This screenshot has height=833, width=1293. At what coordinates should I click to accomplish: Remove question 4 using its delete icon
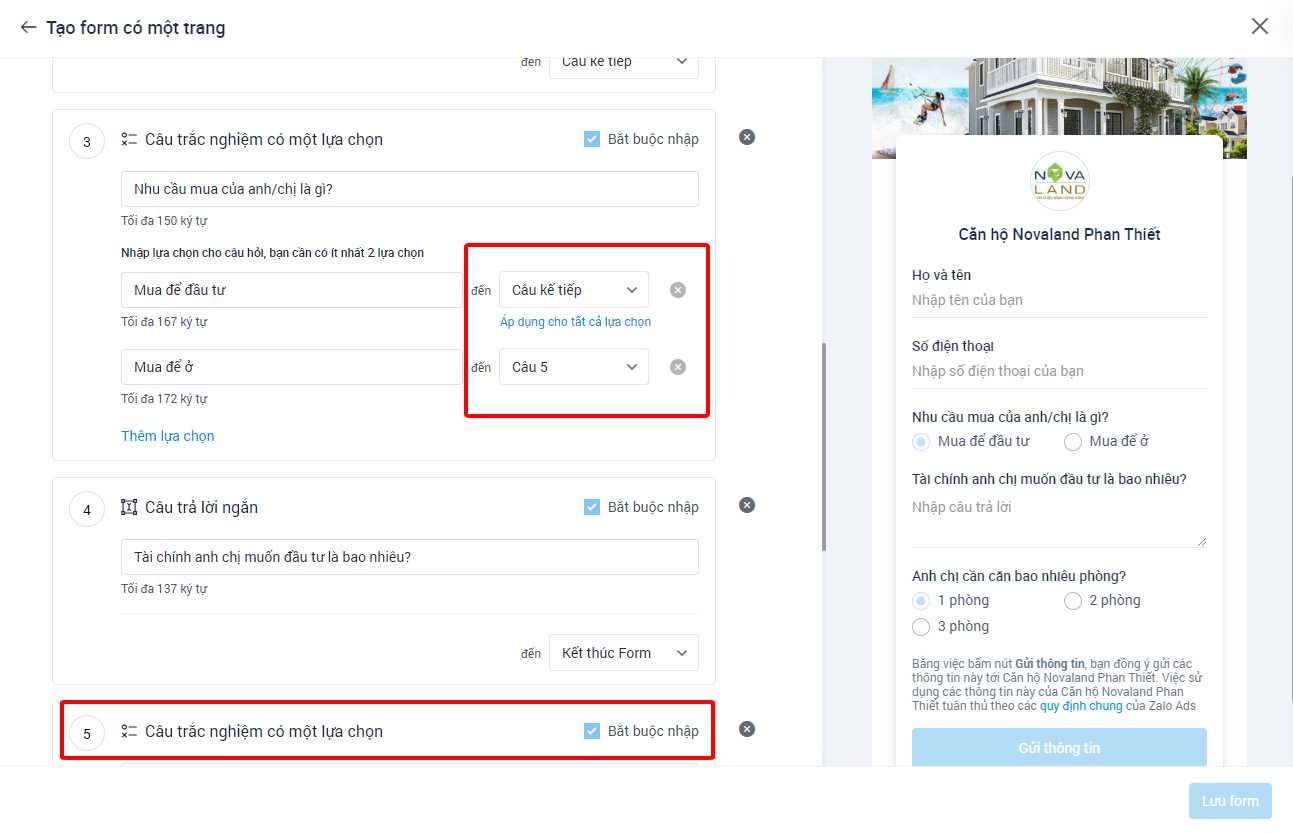click(x=746, y=505)
